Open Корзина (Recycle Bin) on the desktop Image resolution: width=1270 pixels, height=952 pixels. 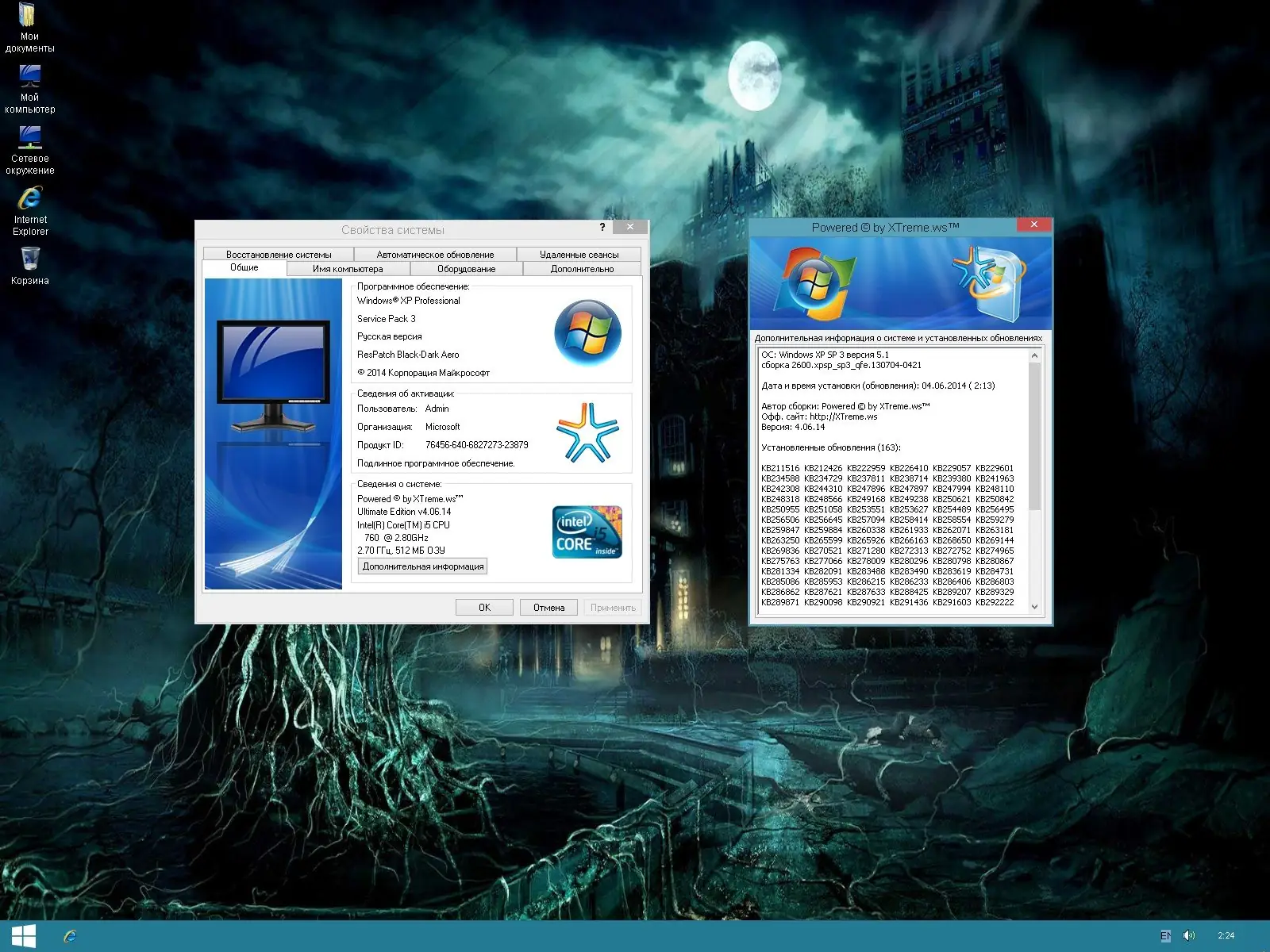[30, 260]
